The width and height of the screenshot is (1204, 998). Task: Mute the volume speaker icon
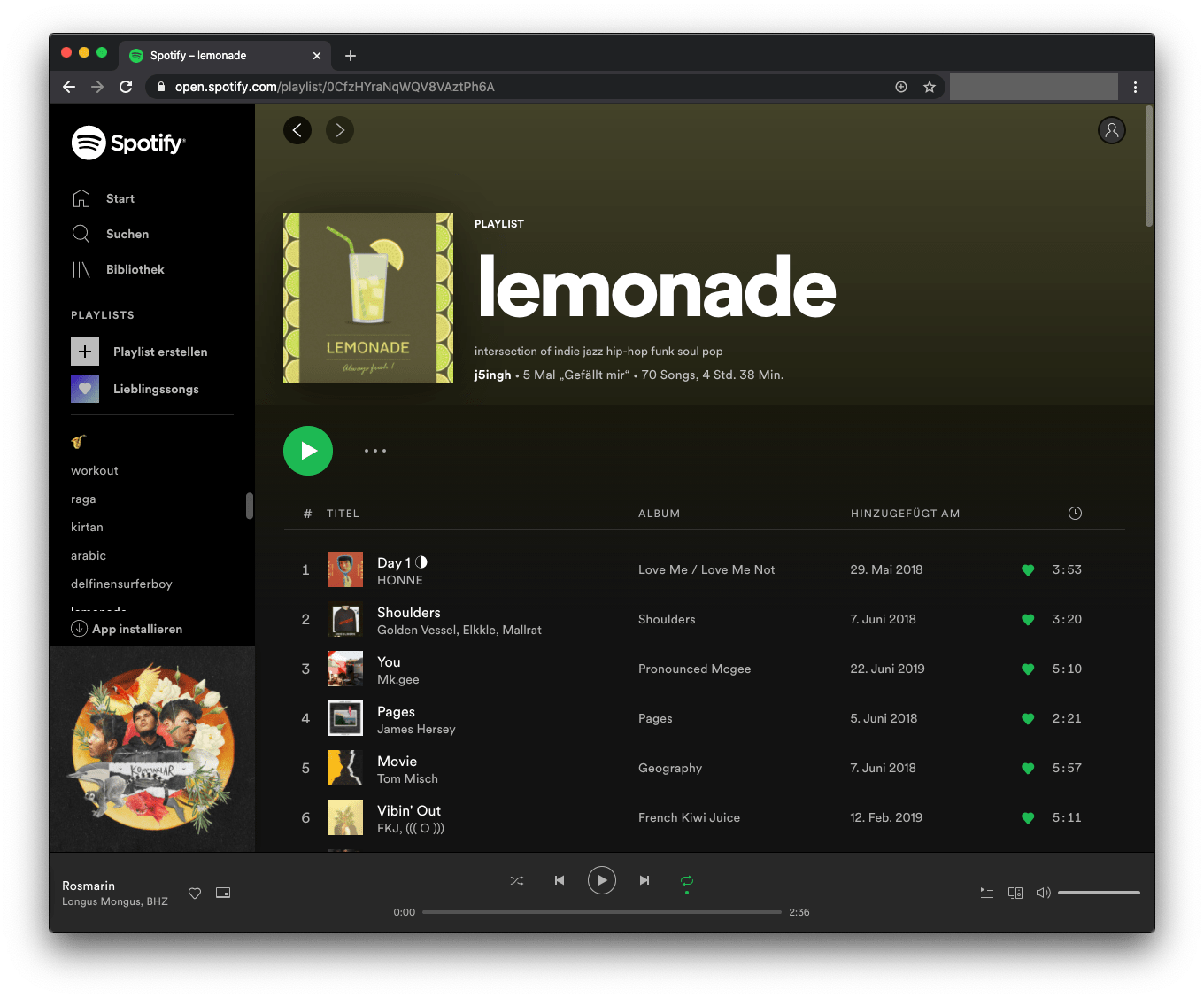point(1044,893)
